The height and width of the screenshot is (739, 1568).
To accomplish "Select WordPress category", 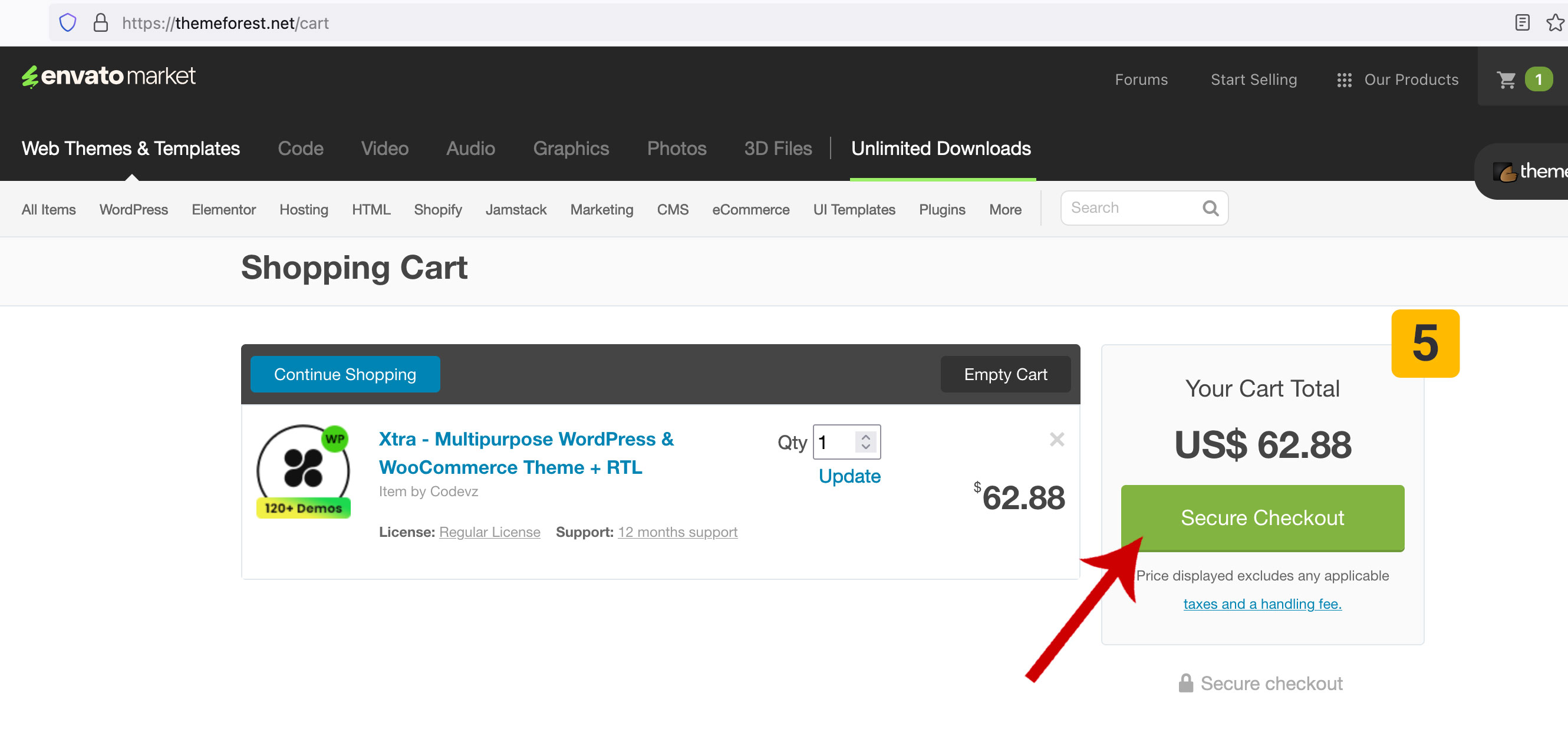I will tap(133, 209).
